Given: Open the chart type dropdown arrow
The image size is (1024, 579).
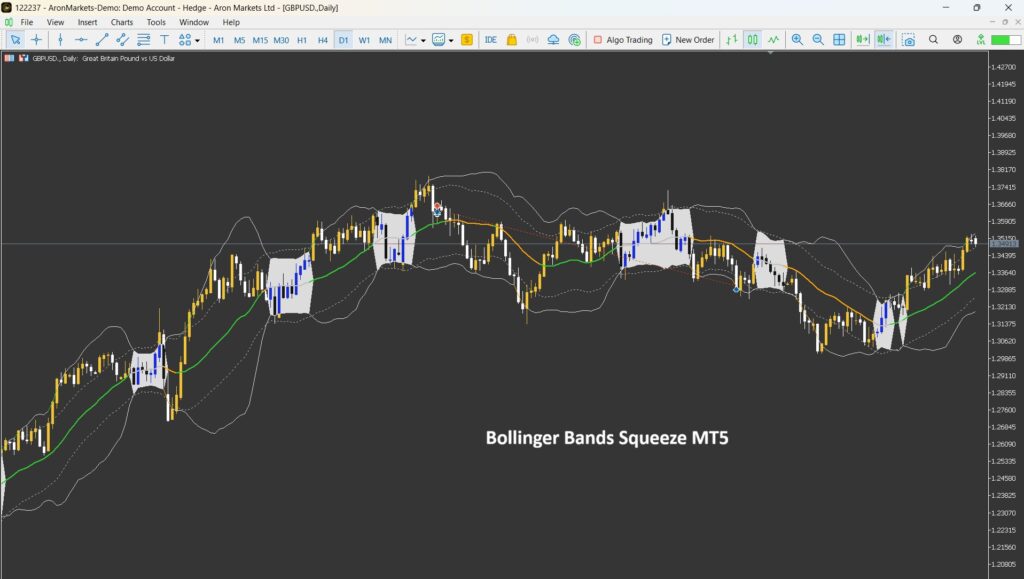Looking at the screenshot, I should pos(424,41).
